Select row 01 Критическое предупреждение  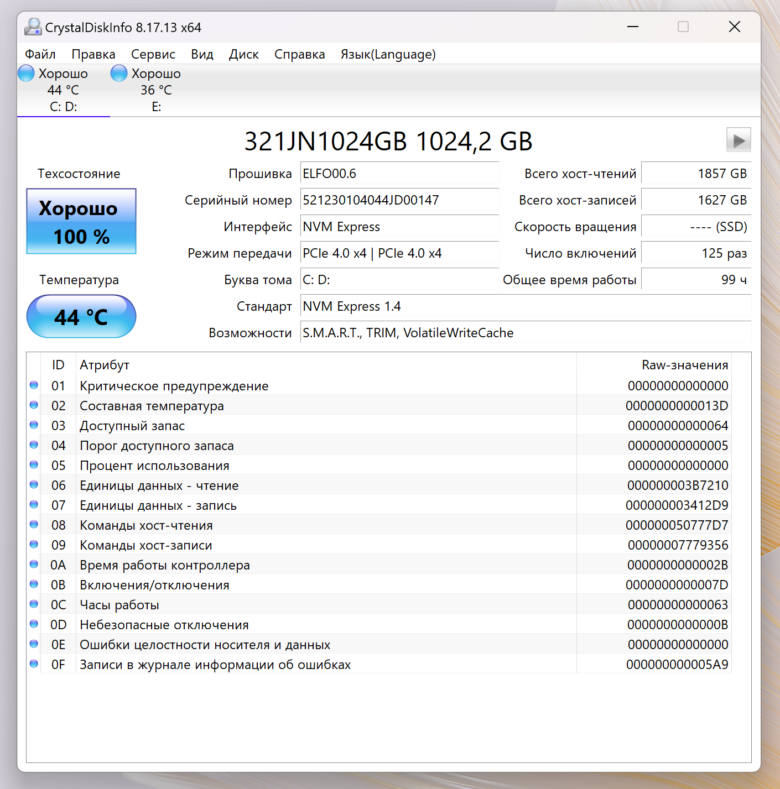tap(379, 386)
